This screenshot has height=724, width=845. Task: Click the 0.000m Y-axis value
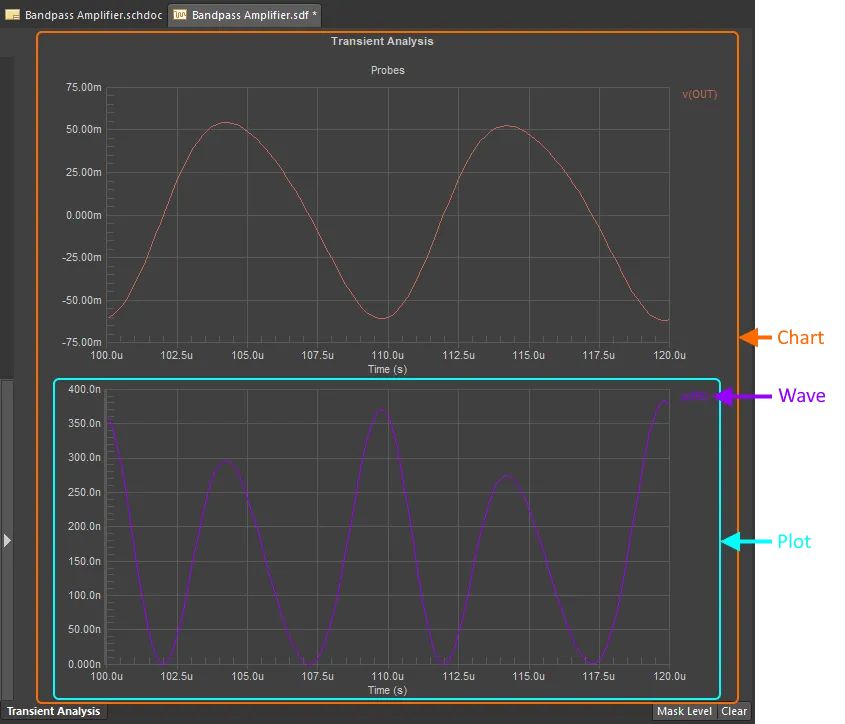coord(84,215)
